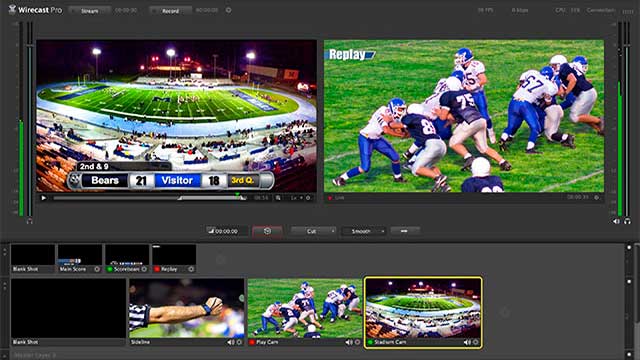Open the playback speed 1x dropdown
Image resolution: width=640 pixels, height=360 pixels.
296,198
